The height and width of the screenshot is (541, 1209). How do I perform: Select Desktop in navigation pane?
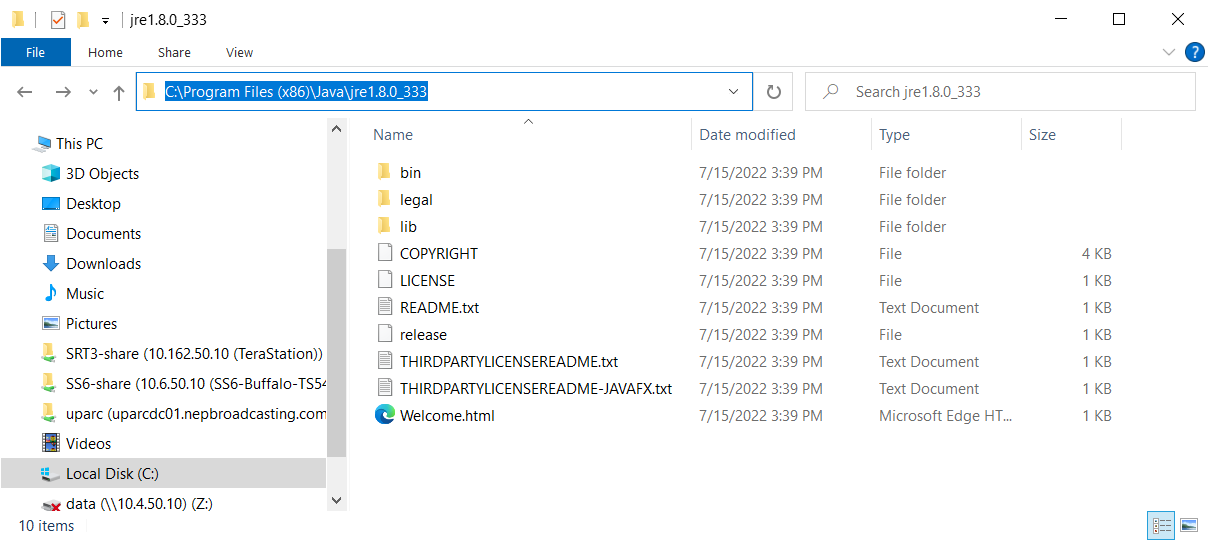click(x=93, y=204)
